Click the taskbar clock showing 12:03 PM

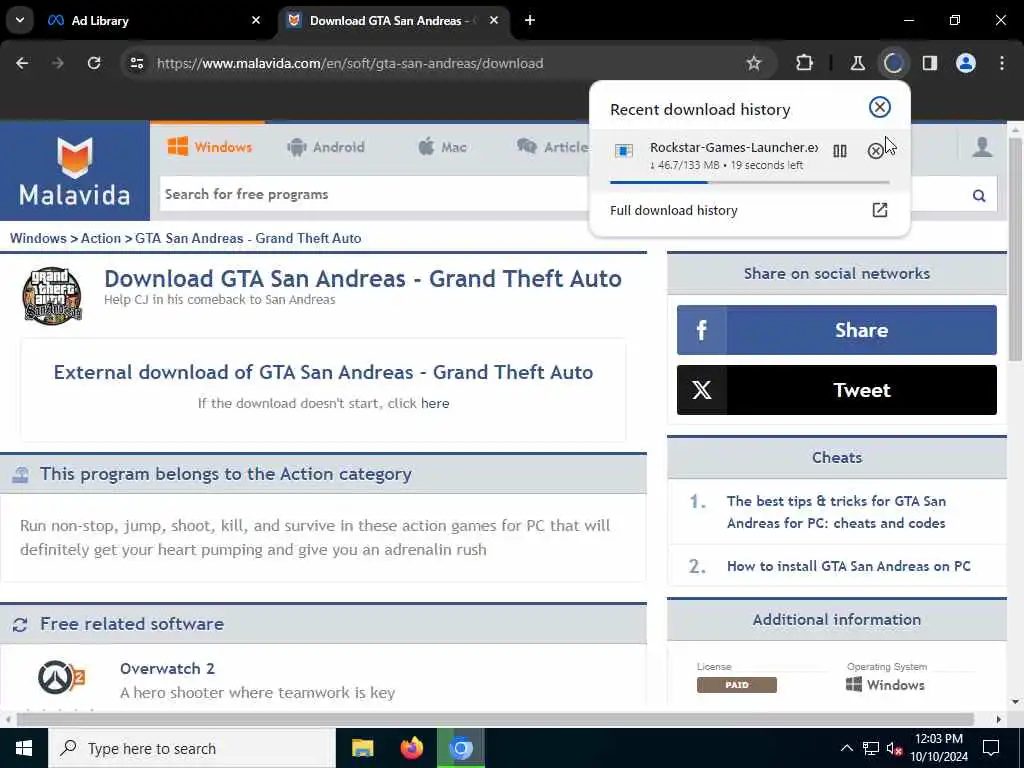point(939,748)
